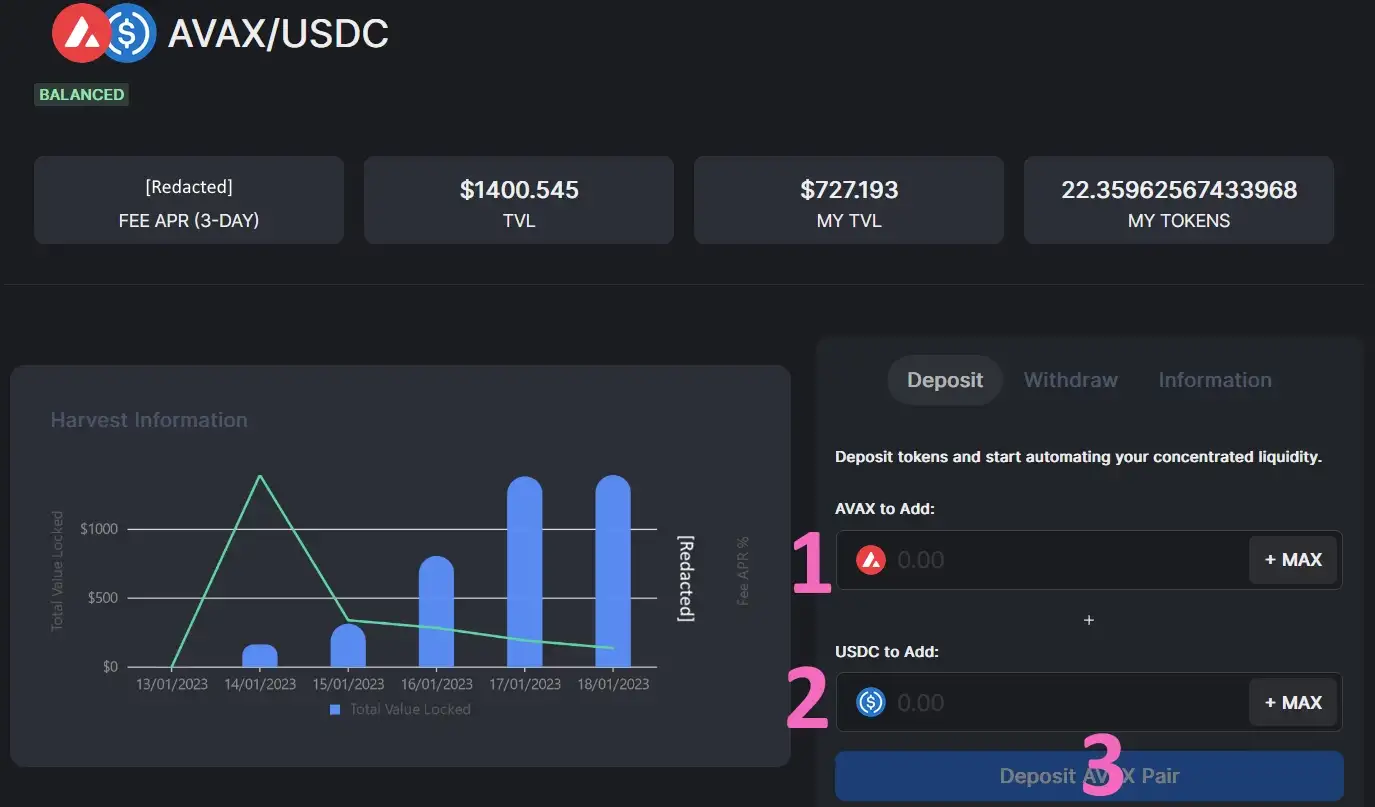The image size is (1375, 807).
Task: Click the $500 axis label
Action: (101, 598)
